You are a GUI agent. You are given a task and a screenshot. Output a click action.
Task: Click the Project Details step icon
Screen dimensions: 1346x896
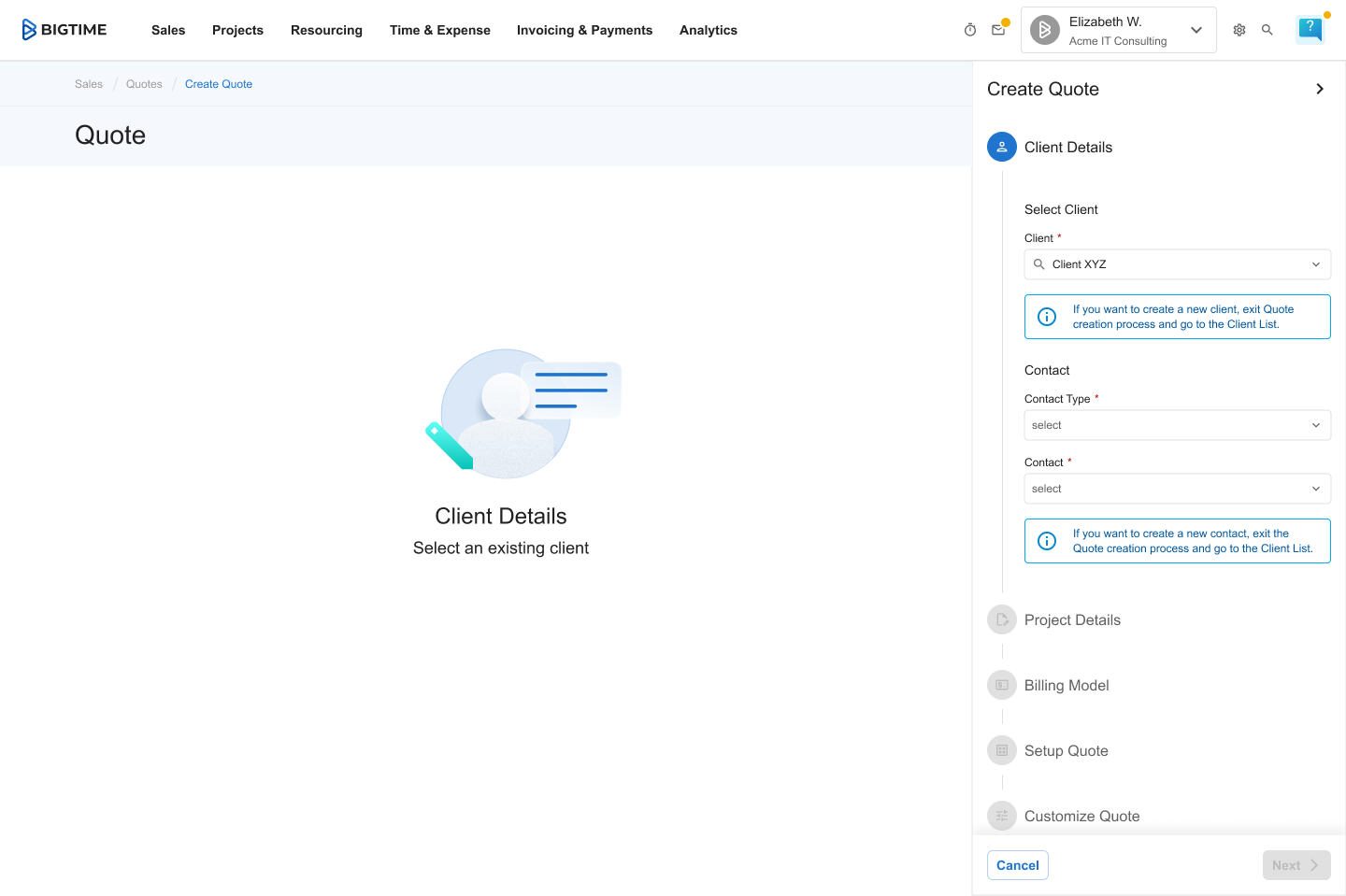click(x=1002, y=619)
